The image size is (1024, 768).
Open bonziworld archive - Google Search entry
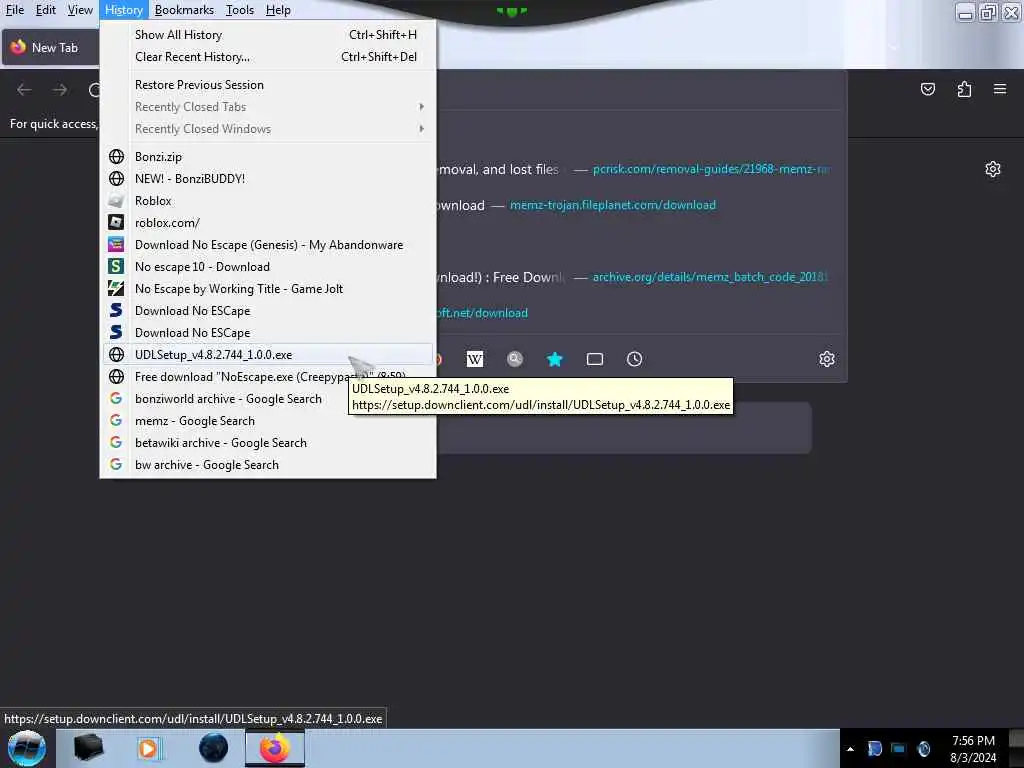tap(268, 399)
